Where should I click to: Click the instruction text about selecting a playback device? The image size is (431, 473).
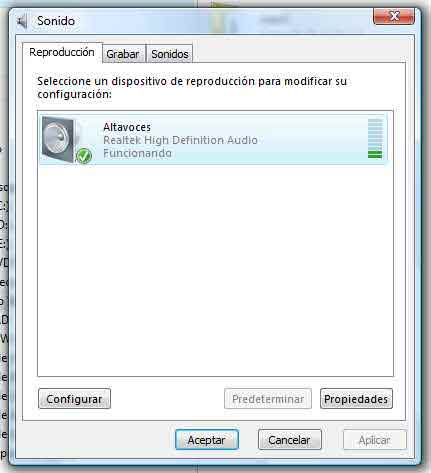point(192,87)
